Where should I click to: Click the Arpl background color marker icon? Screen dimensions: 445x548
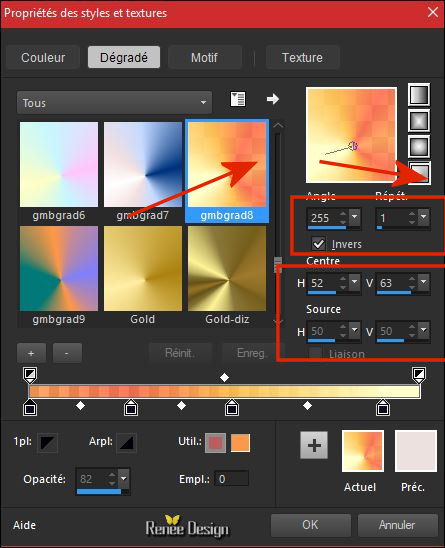(126, 443)
